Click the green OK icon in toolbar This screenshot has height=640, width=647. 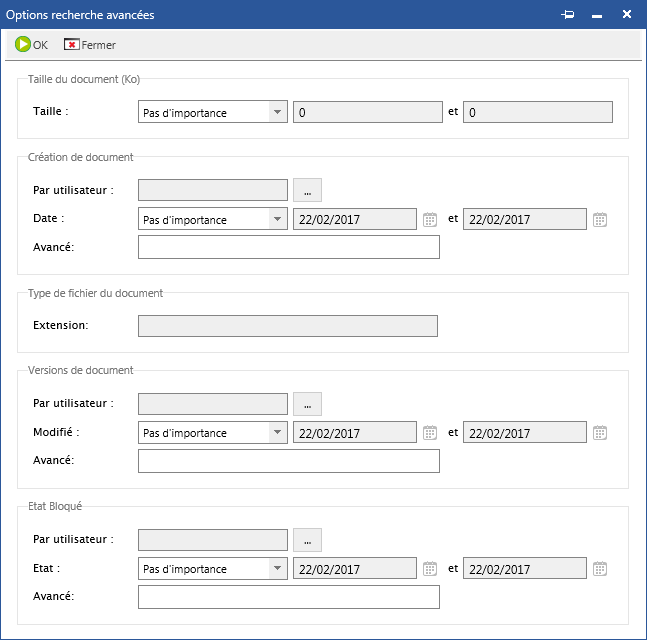(x=23, y=44)
